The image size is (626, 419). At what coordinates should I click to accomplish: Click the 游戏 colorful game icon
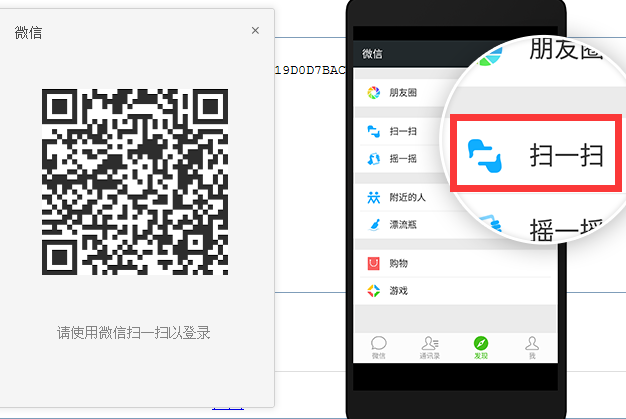tap(374, 291)
